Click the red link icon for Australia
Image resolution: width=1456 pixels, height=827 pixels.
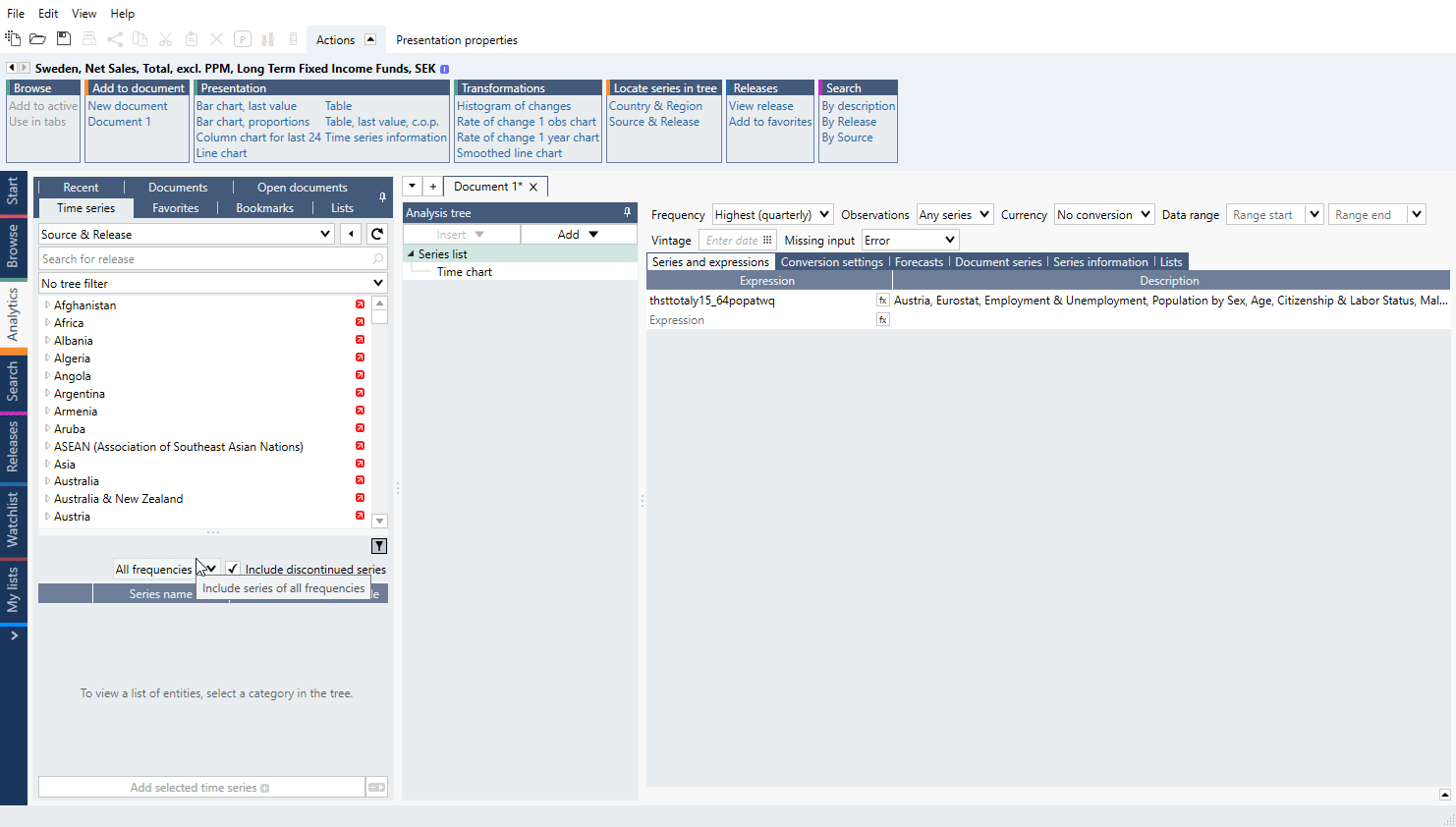click(x=360, y=480)
